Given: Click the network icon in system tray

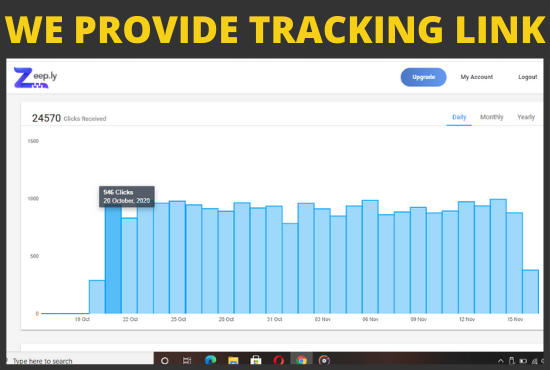Looking at the screenshot, I should pyautogui.click(x=534, y=361).
